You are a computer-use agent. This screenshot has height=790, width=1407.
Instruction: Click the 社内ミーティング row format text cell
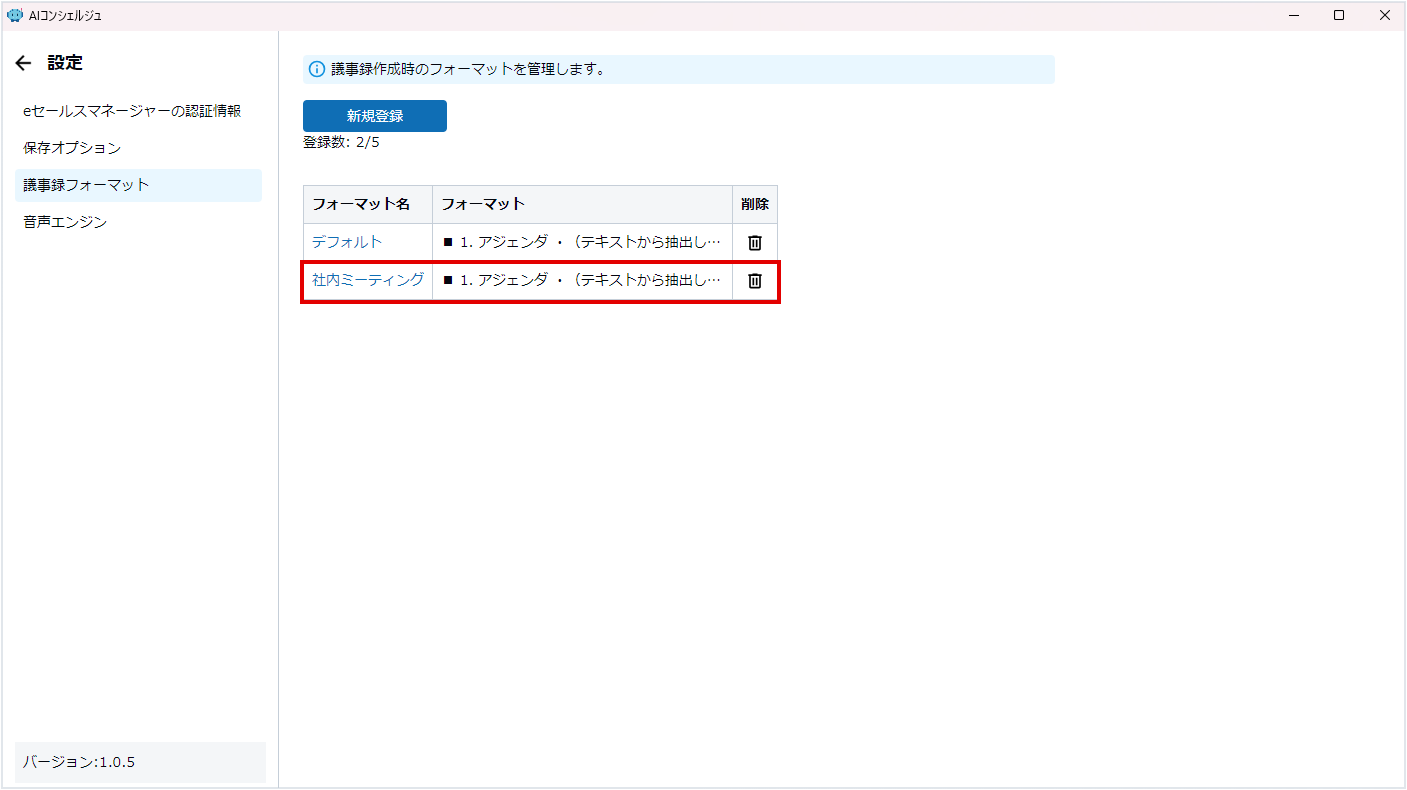coord(581,280)
